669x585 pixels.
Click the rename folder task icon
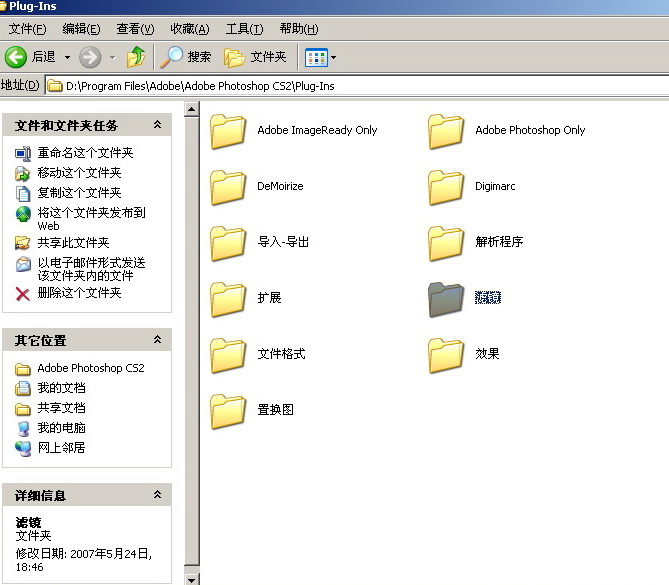(23, 153)
